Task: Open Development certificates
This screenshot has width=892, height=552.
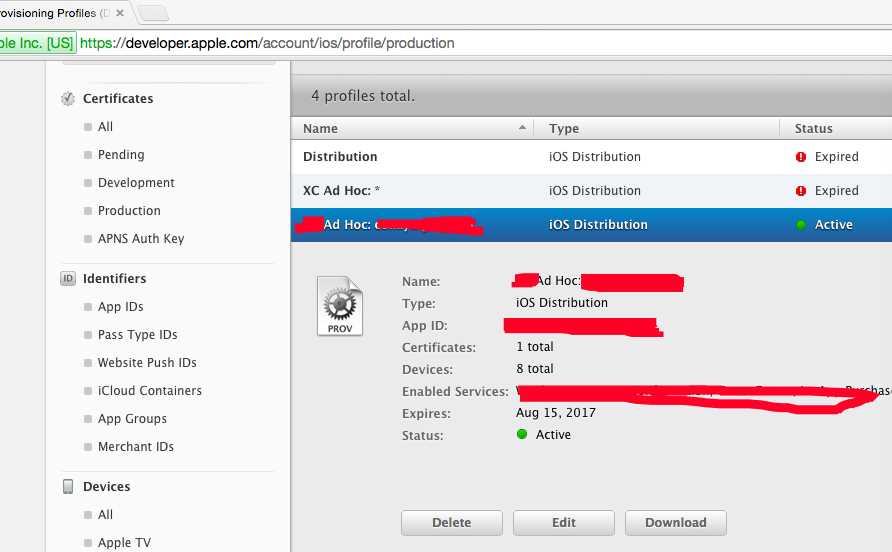Action: (x=137, y=183)
